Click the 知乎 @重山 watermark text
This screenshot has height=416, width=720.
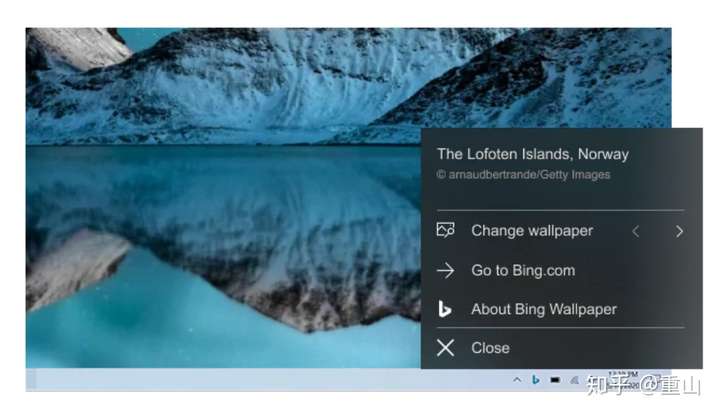pos(643,385)
